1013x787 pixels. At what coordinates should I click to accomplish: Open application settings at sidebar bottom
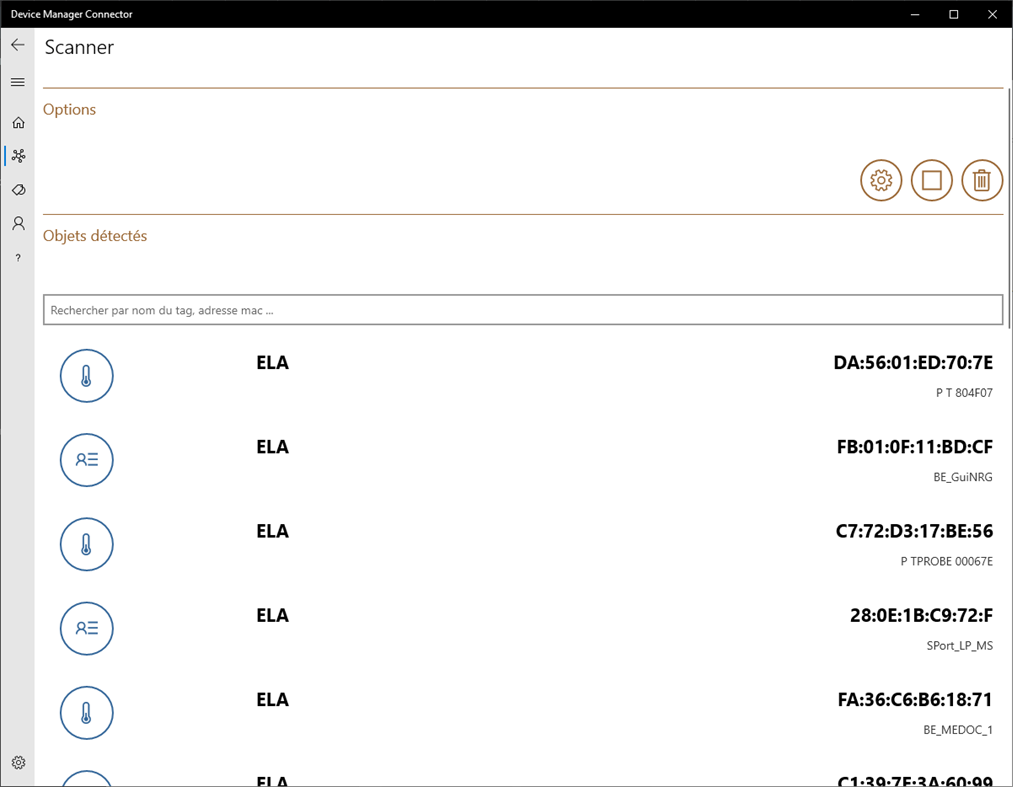coord(17,762)
